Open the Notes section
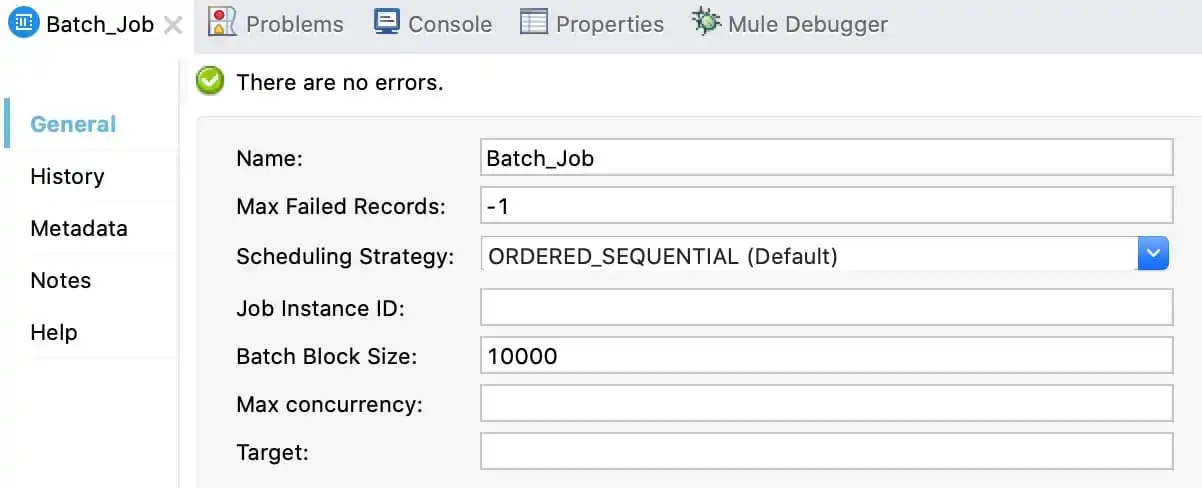 tap(61, 280)
